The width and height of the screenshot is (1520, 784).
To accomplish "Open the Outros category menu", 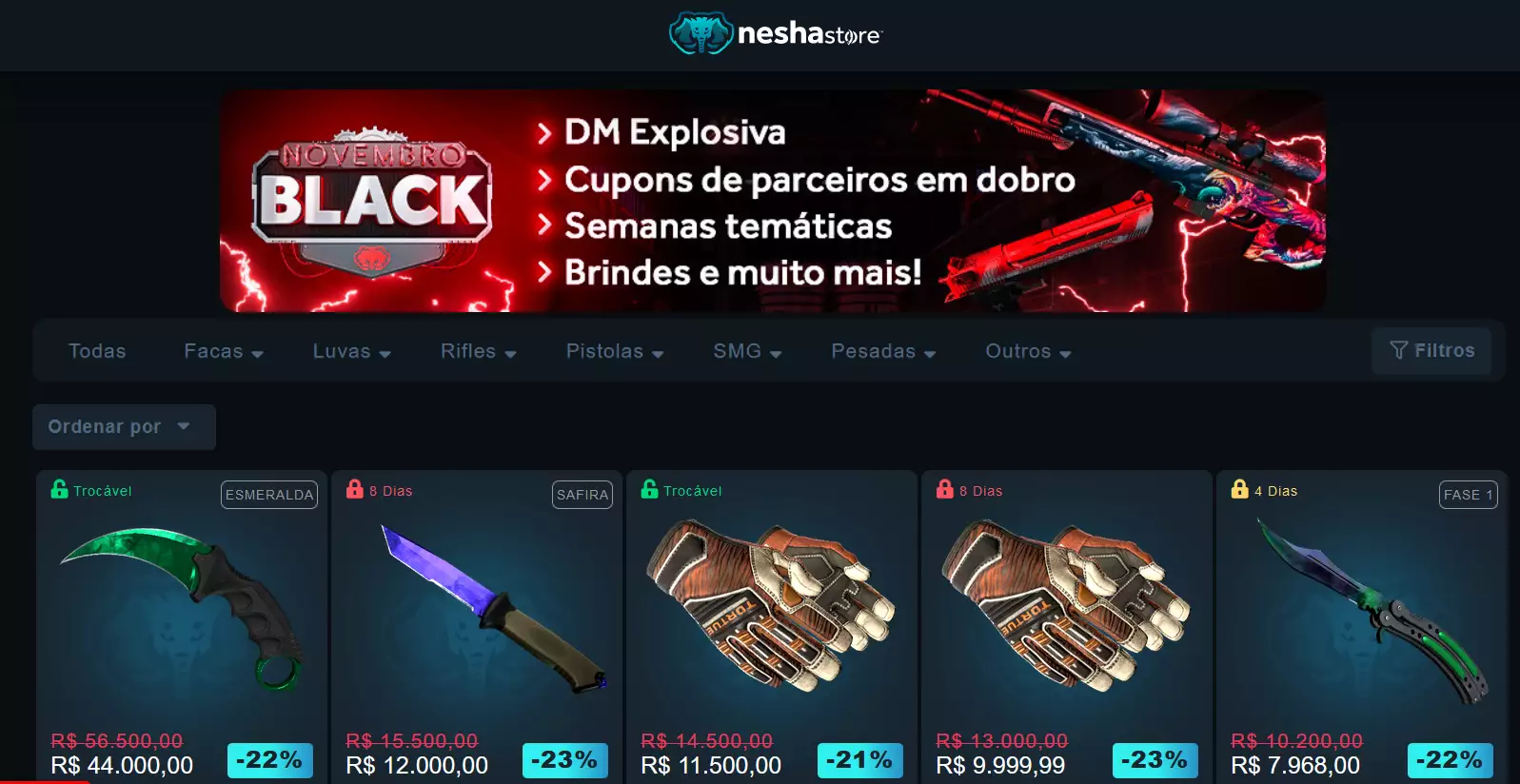I will (1029, 351).
